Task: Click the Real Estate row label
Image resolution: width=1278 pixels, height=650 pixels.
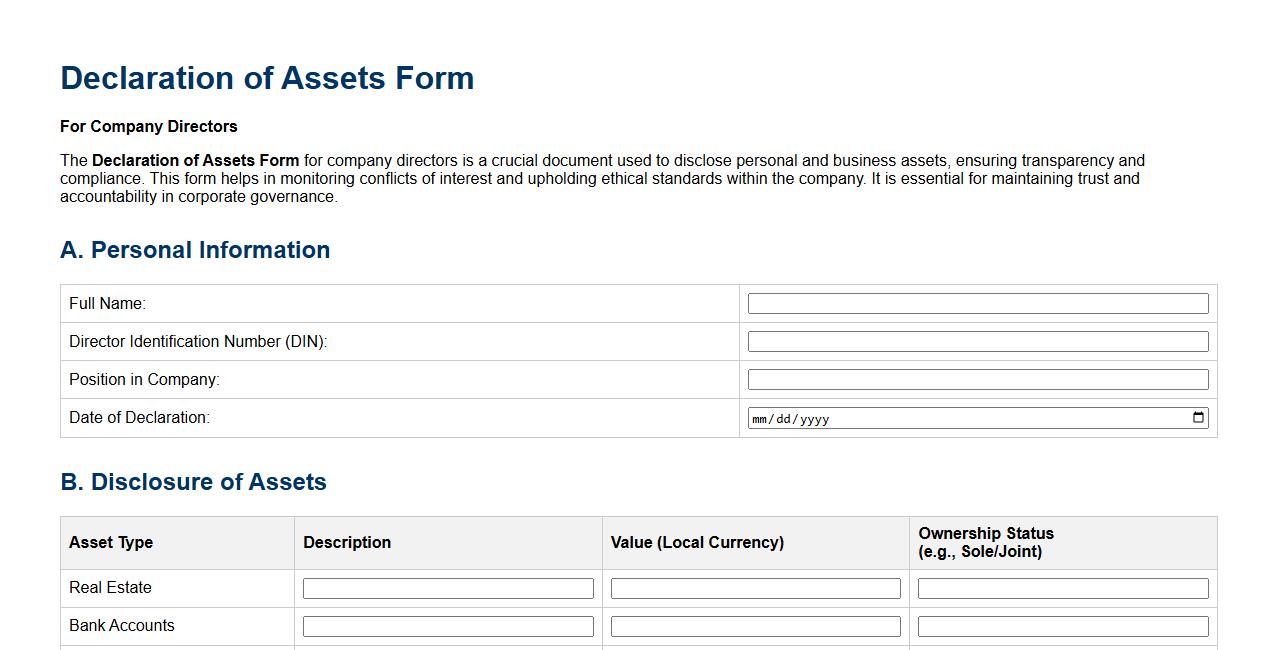Action: [x=108, y=588]
